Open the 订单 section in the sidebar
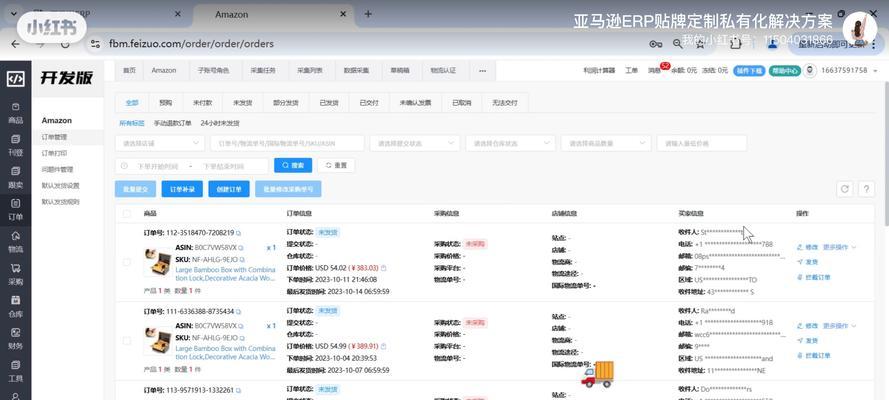889x400 pixels. coord(15,210)
